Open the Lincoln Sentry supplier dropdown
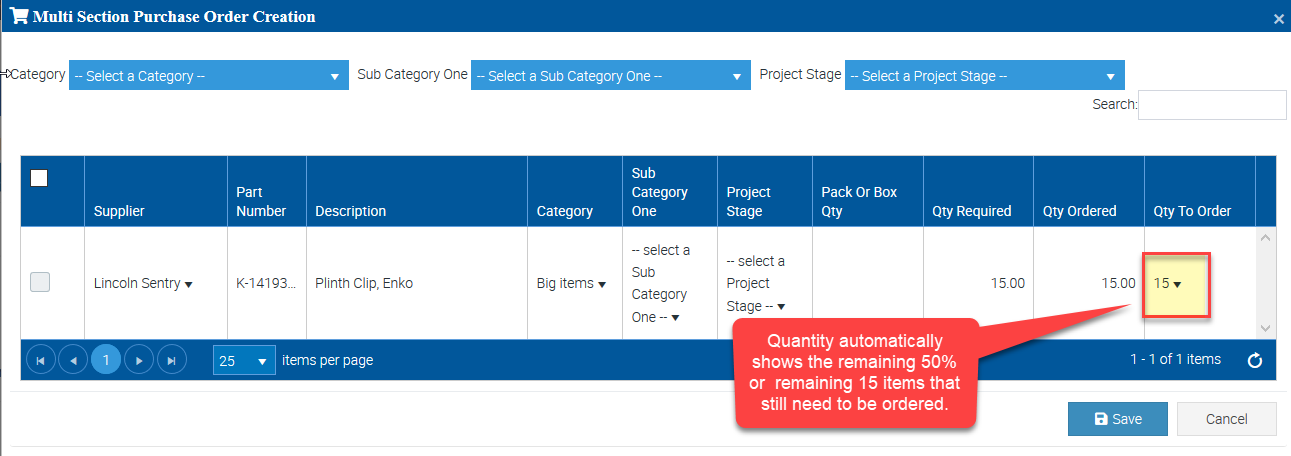The height and width of the screenshot is (456, 1291). (143, 284)
